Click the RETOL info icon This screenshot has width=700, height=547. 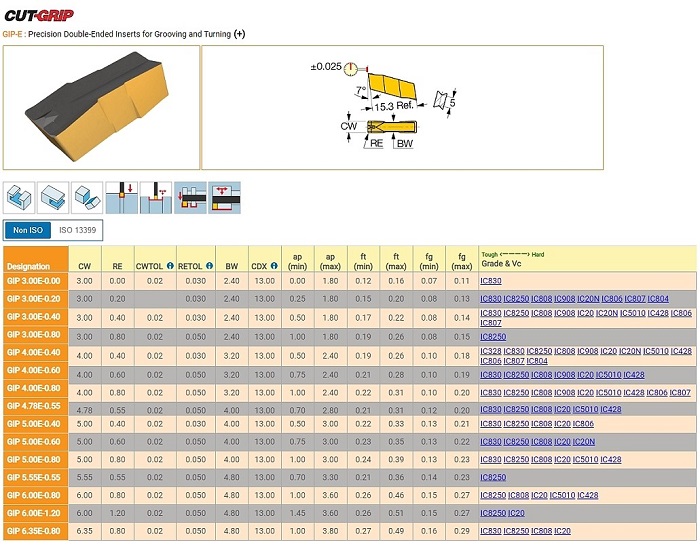pyautogui.click(x=209, y=266)
